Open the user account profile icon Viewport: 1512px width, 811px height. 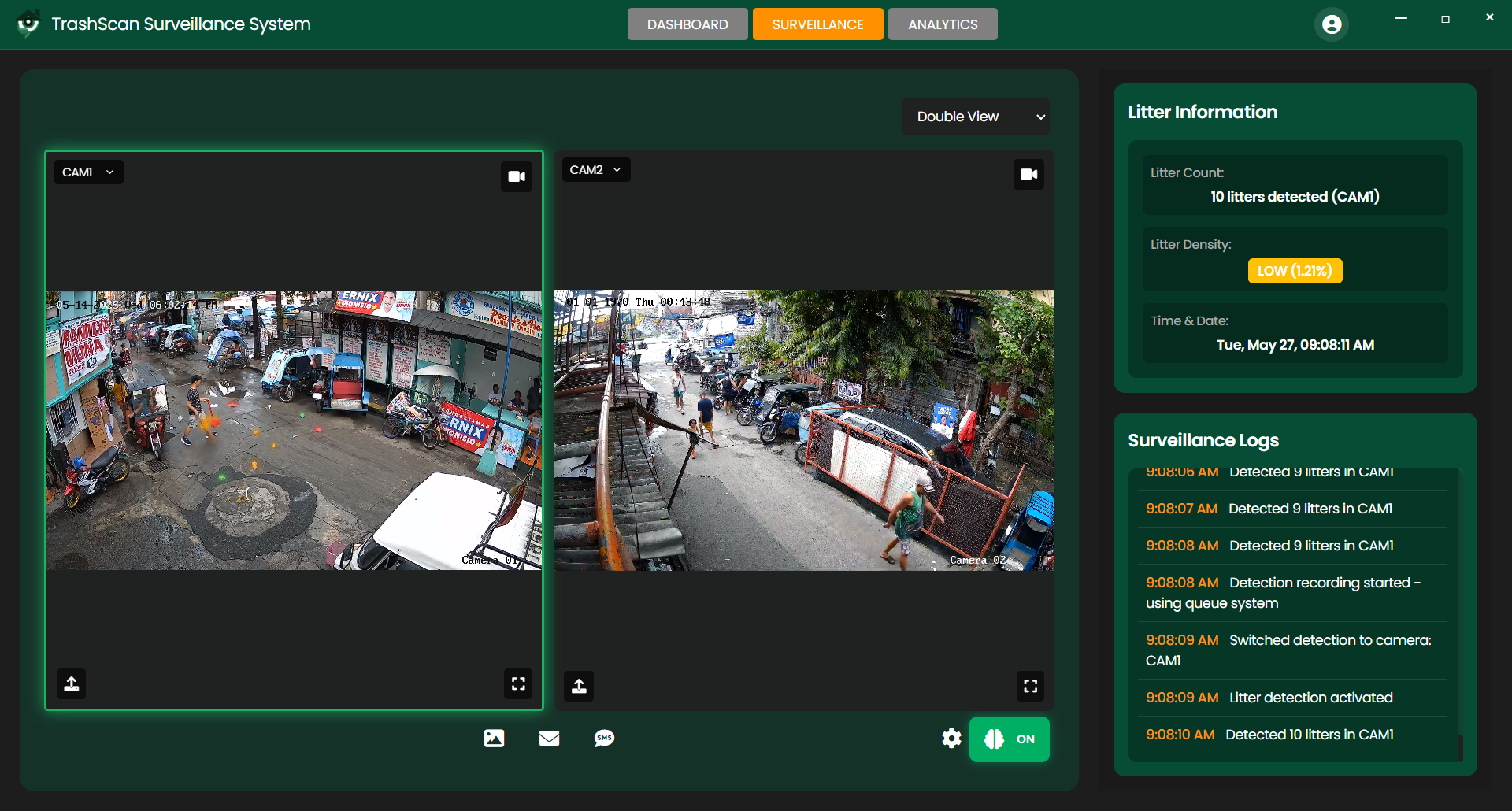(1331, 24)
